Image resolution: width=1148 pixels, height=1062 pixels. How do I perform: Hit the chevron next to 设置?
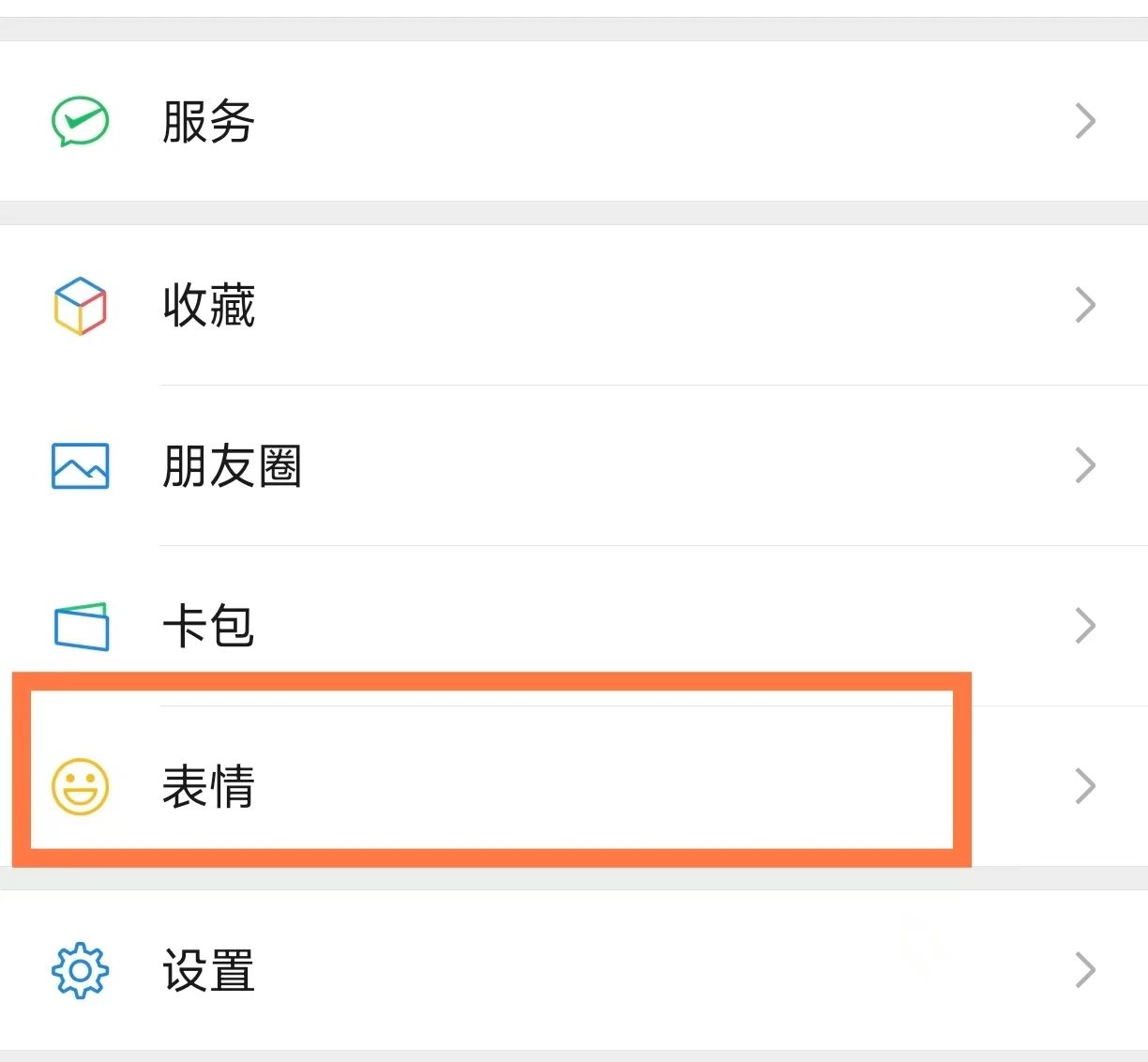(1085, 970)
